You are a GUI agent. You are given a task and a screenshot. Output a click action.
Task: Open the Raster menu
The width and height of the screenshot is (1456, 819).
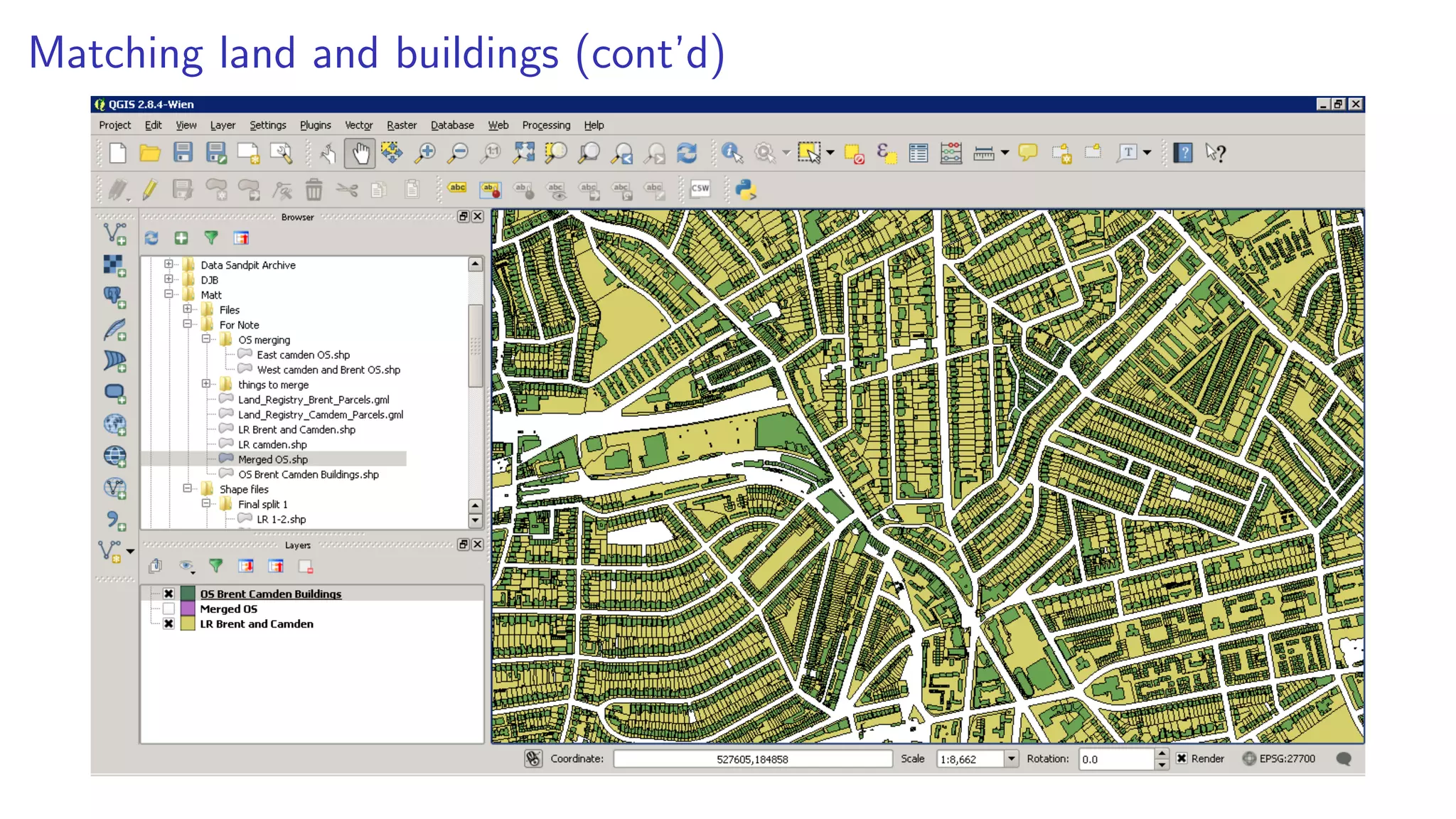[402, 125]
